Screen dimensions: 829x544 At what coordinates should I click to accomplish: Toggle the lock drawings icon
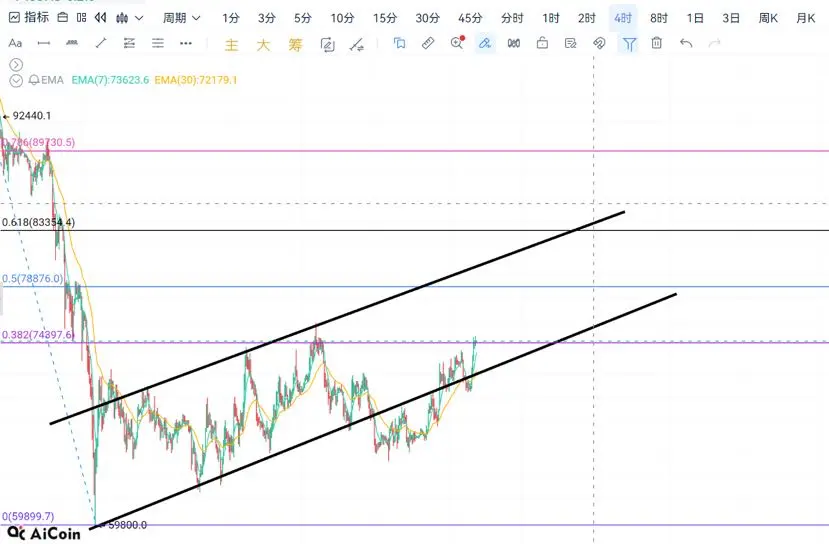[542, 43]
